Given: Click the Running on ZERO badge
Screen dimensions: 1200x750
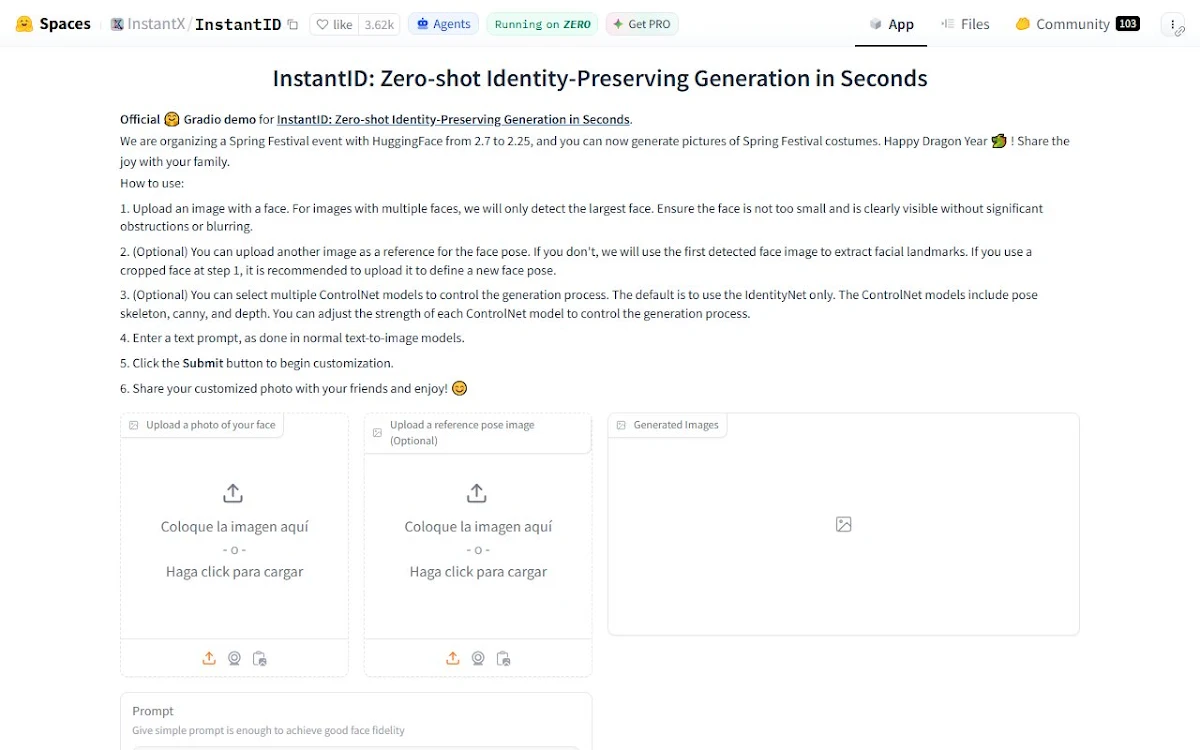Looking at the screenshot, I should pos(542,24).
